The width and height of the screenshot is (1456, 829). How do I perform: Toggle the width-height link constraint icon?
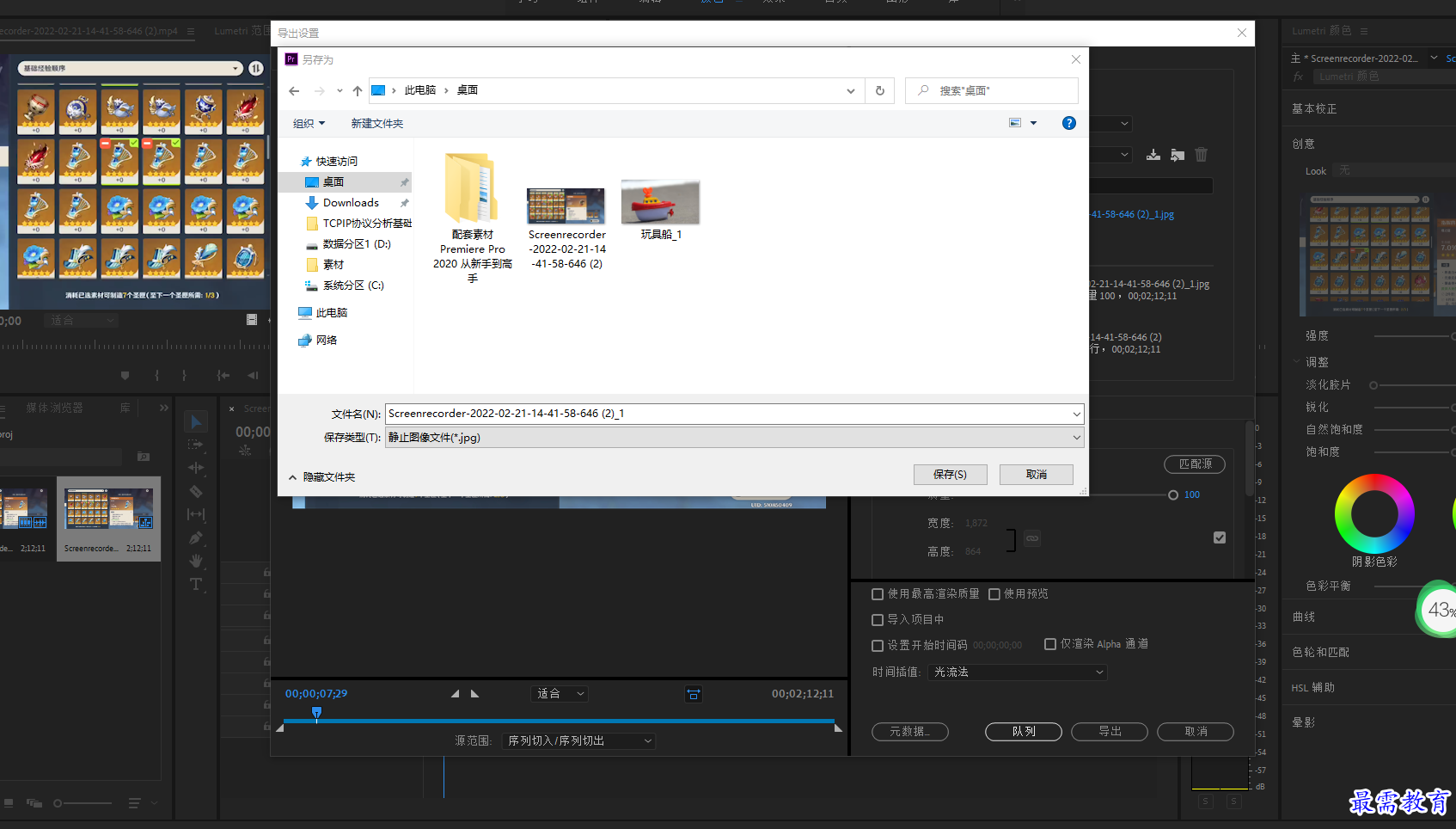(x=1032, y=538)
